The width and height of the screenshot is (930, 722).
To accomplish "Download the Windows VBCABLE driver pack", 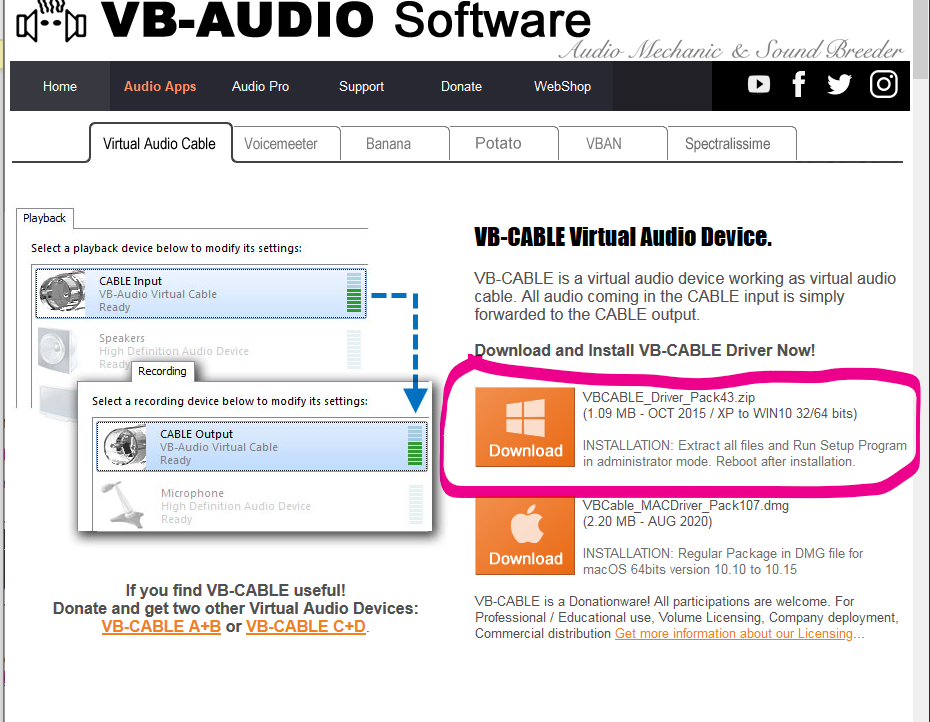I will (x=525, y=427).
